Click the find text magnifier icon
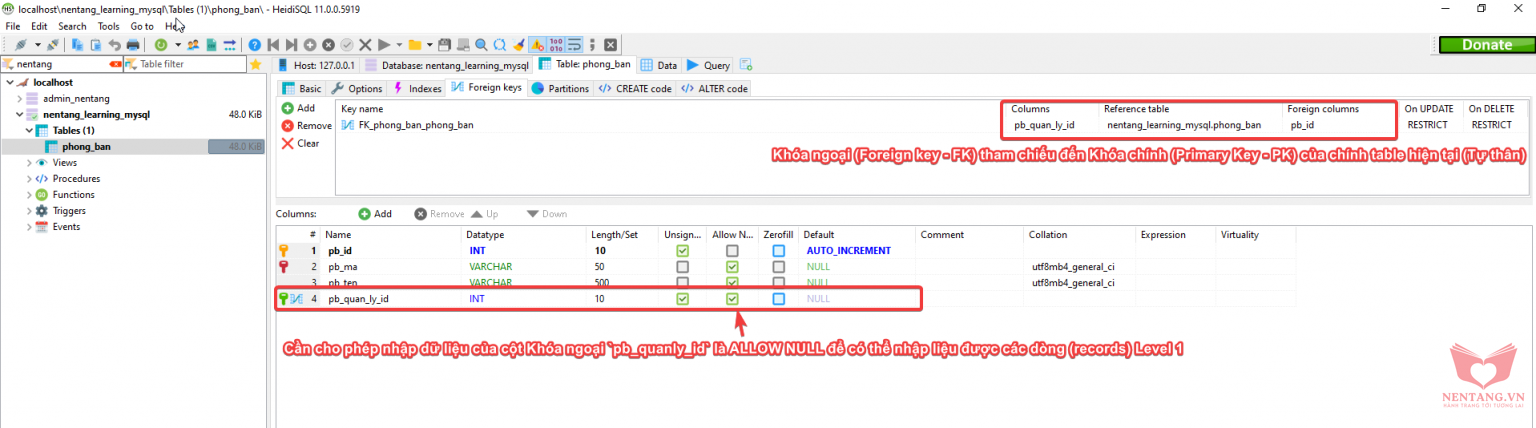Image resolution: width=1536 pixels, height=428 pixels. 481,45
